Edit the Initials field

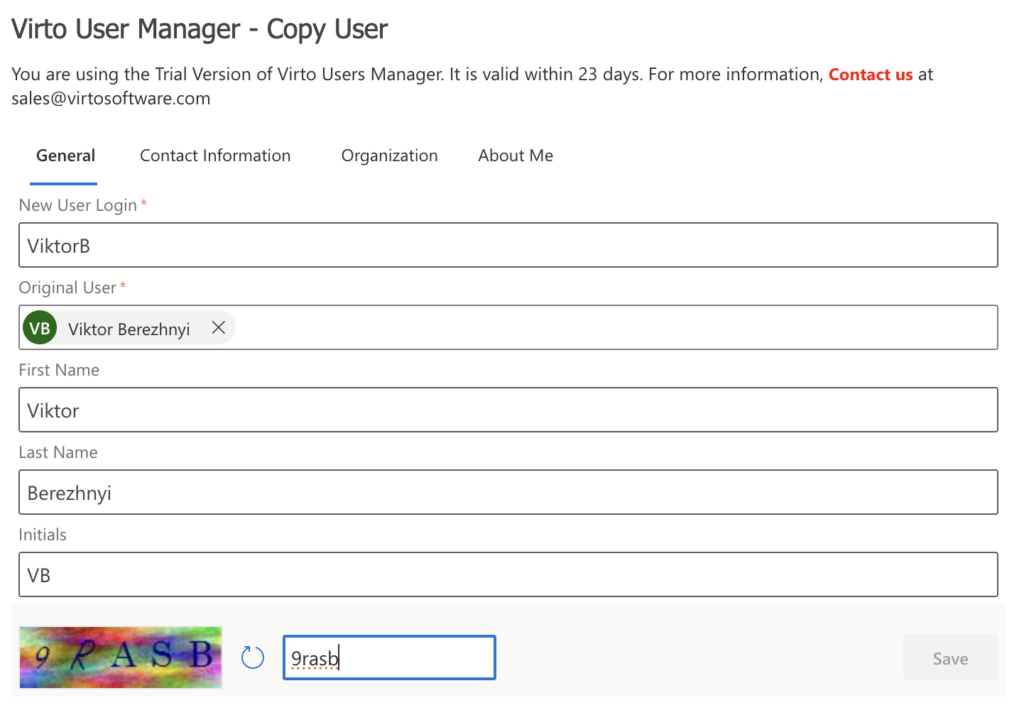pyautogui.click(x=508, y=574)
